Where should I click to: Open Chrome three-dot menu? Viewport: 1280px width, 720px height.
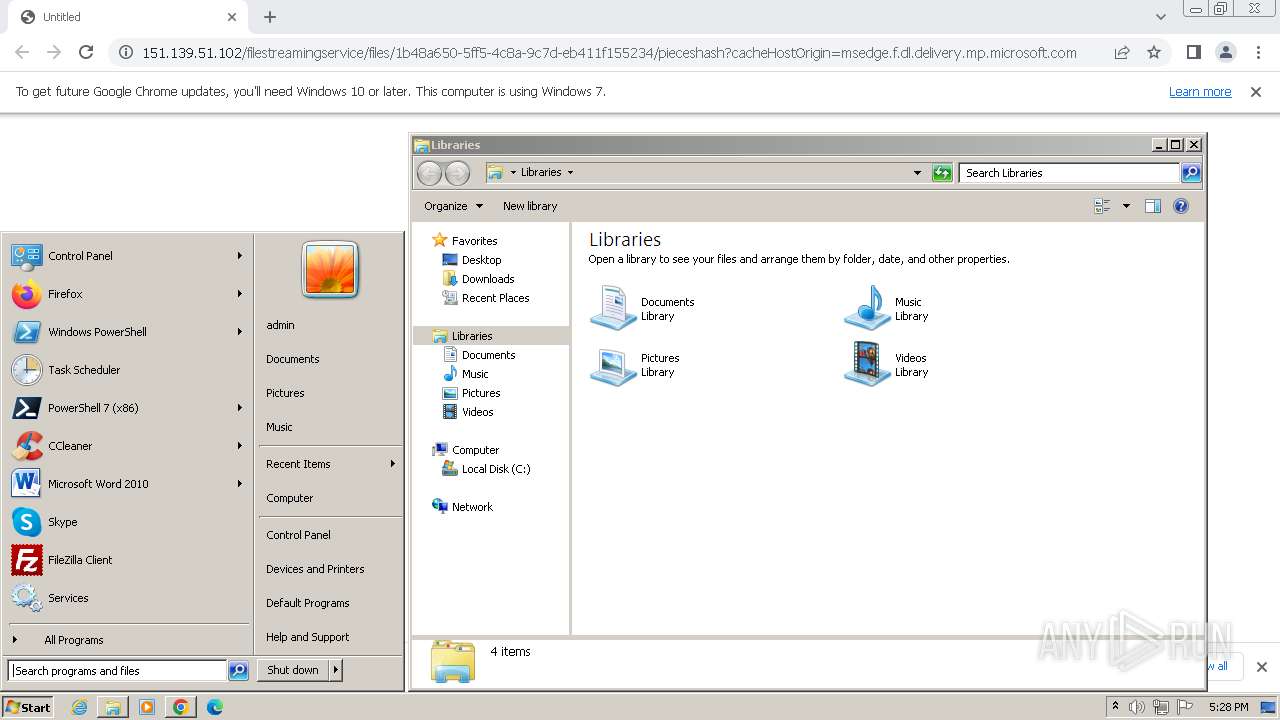(x=1258, y=52)
